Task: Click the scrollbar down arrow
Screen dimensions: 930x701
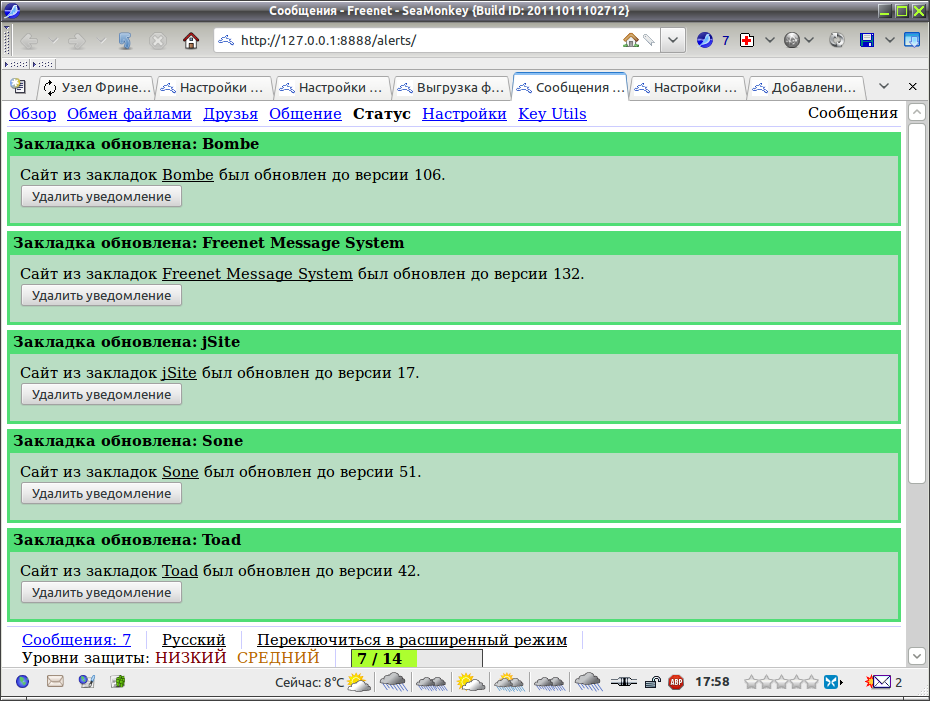Action: point(917,656)
